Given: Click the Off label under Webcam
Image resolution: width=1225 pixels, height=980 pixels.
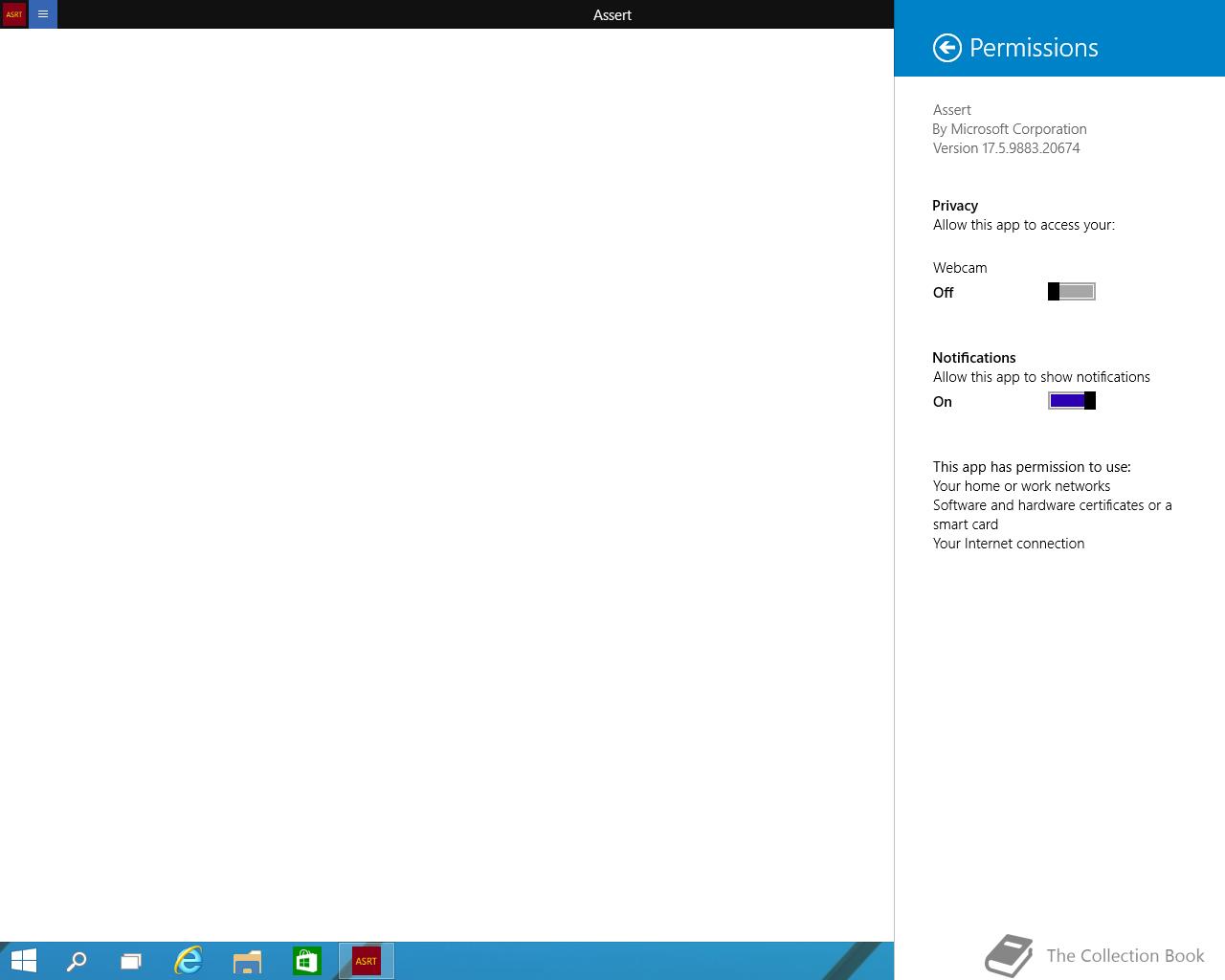Looking at the screenshot, I should tap(944, 293).
